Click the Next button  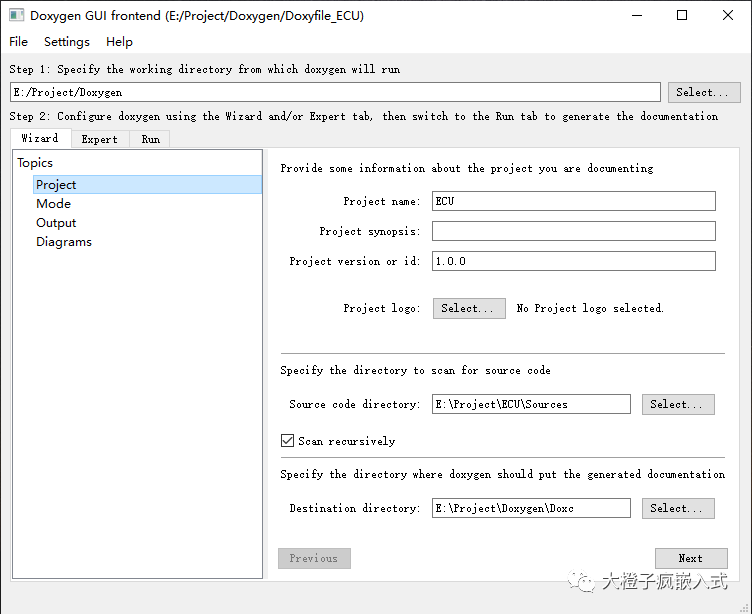click(x=690, y=558)
